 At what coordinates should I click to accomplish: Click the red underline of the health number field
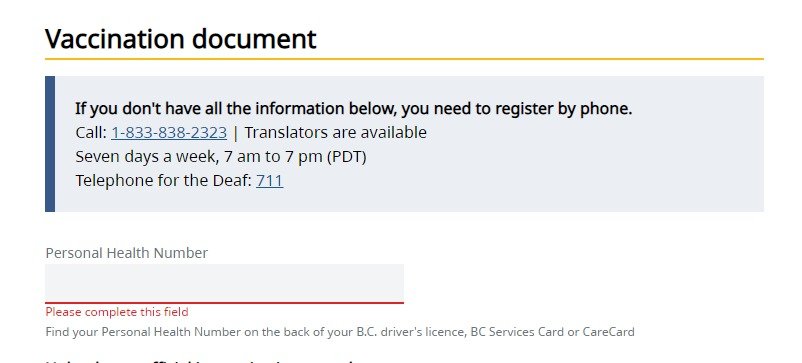click(x=225, y=303)
